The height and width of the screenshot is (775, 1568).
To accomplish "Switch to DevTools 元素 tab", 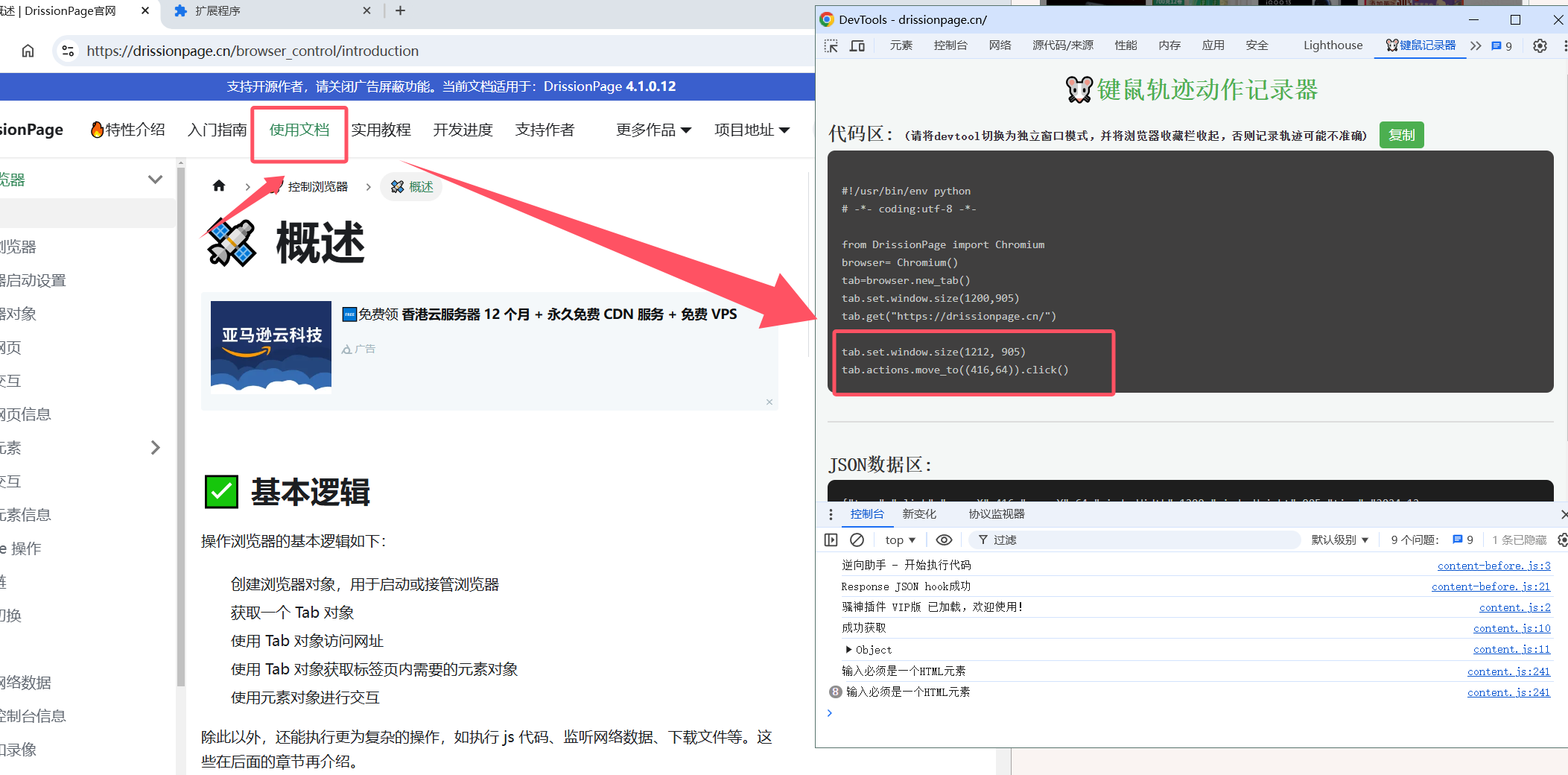I will pos(901,45).
